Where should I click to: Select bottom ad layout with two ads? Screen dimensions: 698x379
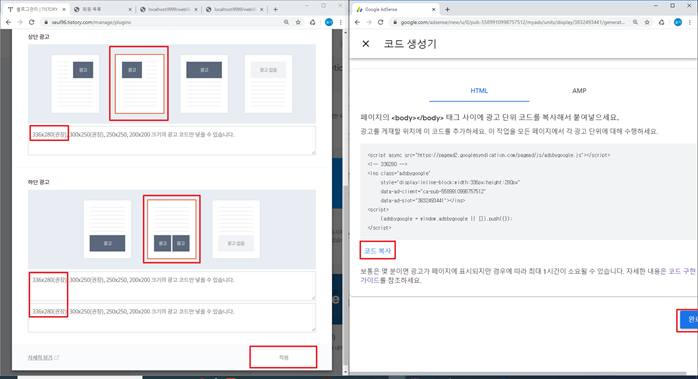tap(171, 229)
